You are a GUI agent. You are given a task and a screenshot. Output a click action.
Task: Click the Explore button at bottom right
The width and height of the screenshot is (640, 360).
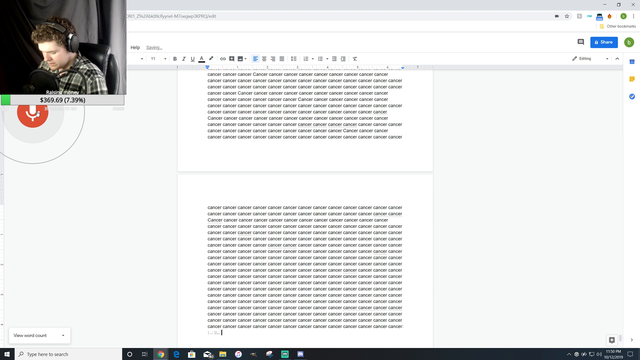pos(612,340)
